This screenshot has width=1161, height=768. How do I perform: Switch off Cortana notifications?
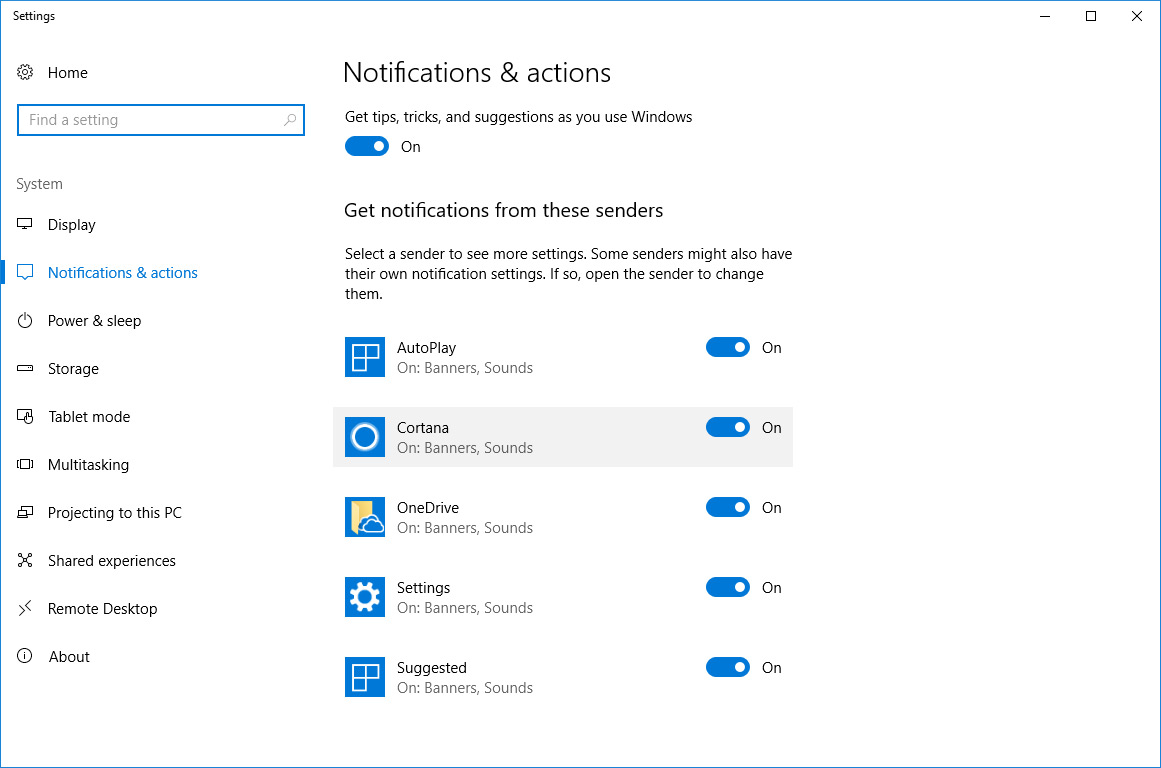point(728,428)
